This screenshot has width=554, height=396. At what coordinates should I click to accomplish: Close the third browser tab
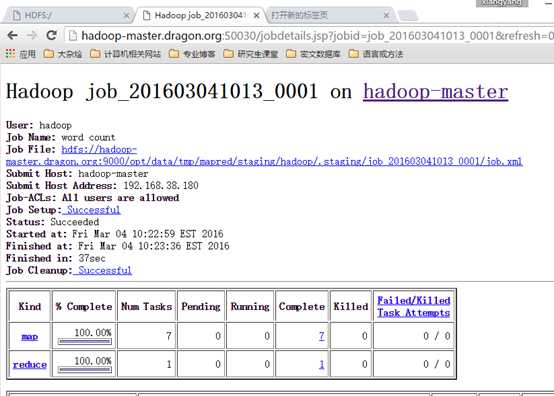coord(386,16)
